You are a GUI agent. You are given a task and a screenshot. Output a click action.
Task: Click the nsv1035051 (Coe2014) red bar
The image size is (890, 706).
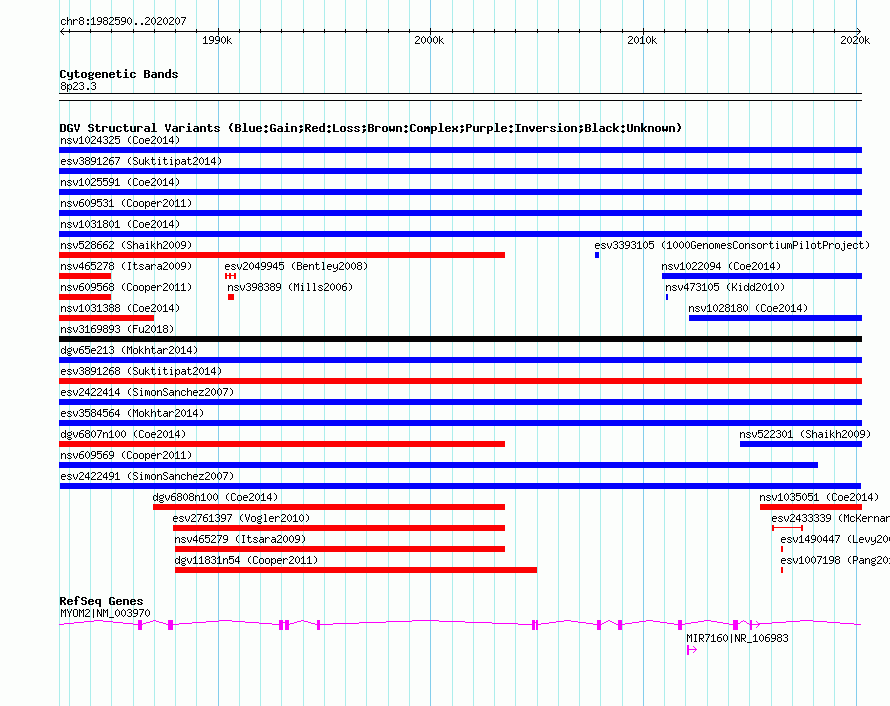(811, 507)
